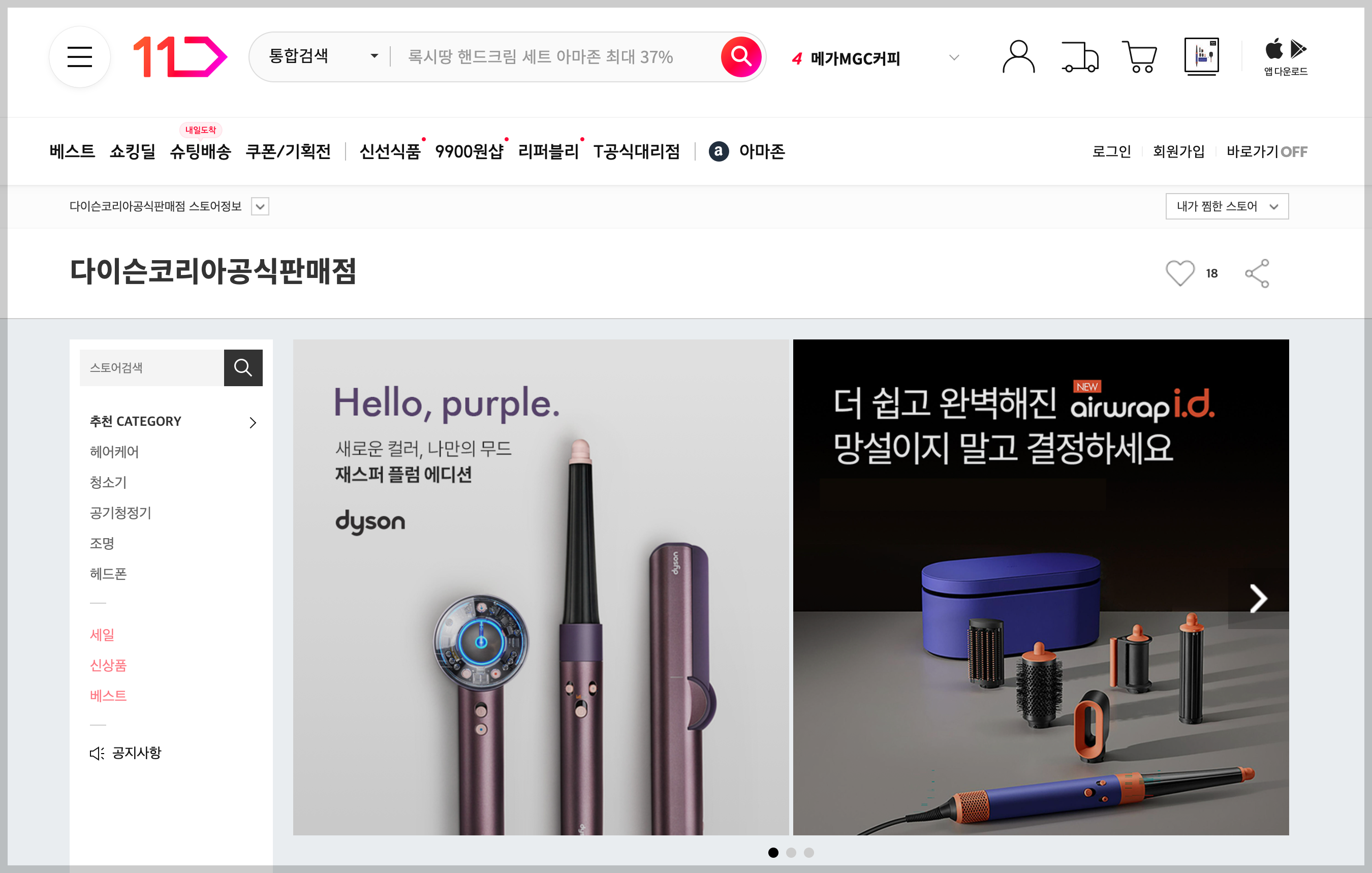This screenshot has height=873, width=1372.
Task: Select the third carousel dot
Action: [x=808, y=853]
